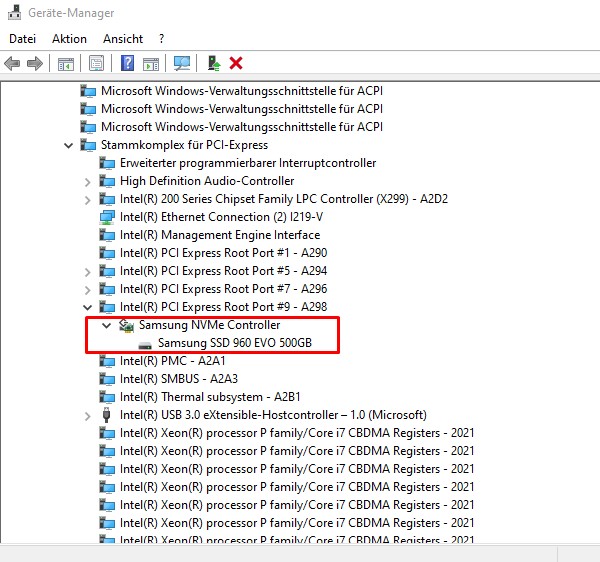The image size is (600, 562).
Task: Collapse the Samsung NVMe Controller node
Action: click(x=106, y=325)
